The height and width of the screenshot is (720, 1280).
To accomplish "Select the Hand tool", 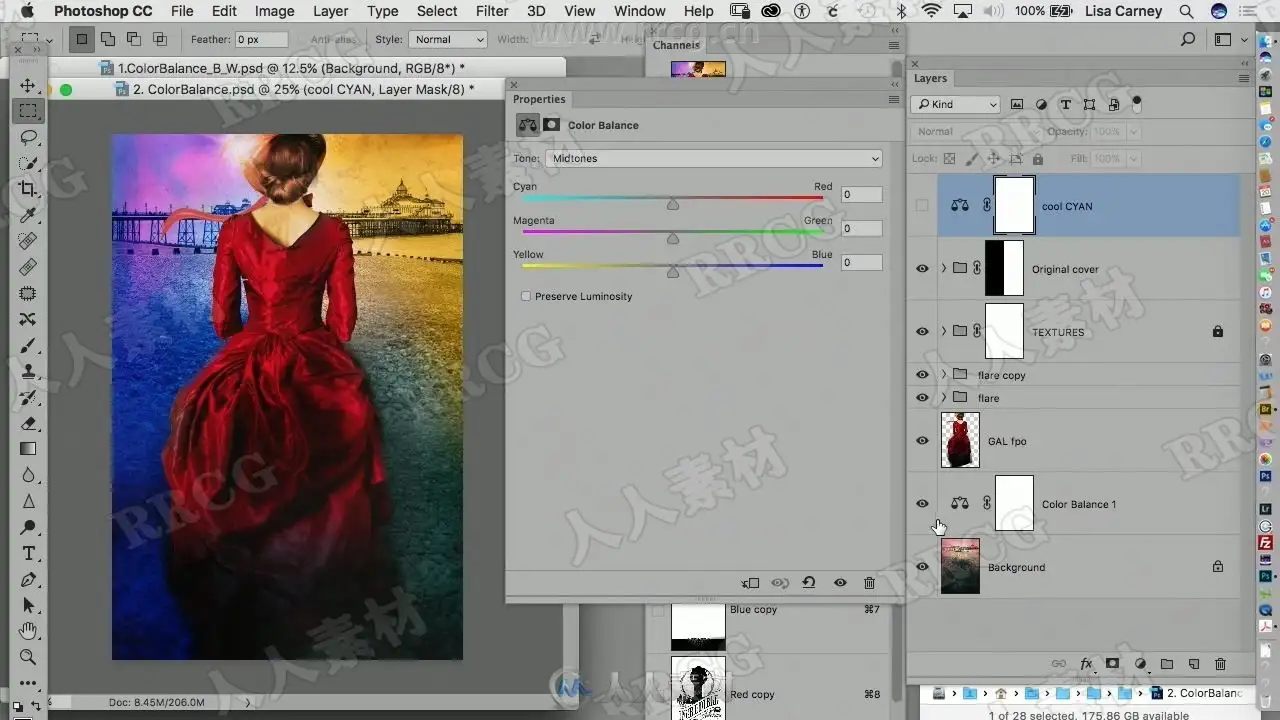I will [x=28, y=631].
